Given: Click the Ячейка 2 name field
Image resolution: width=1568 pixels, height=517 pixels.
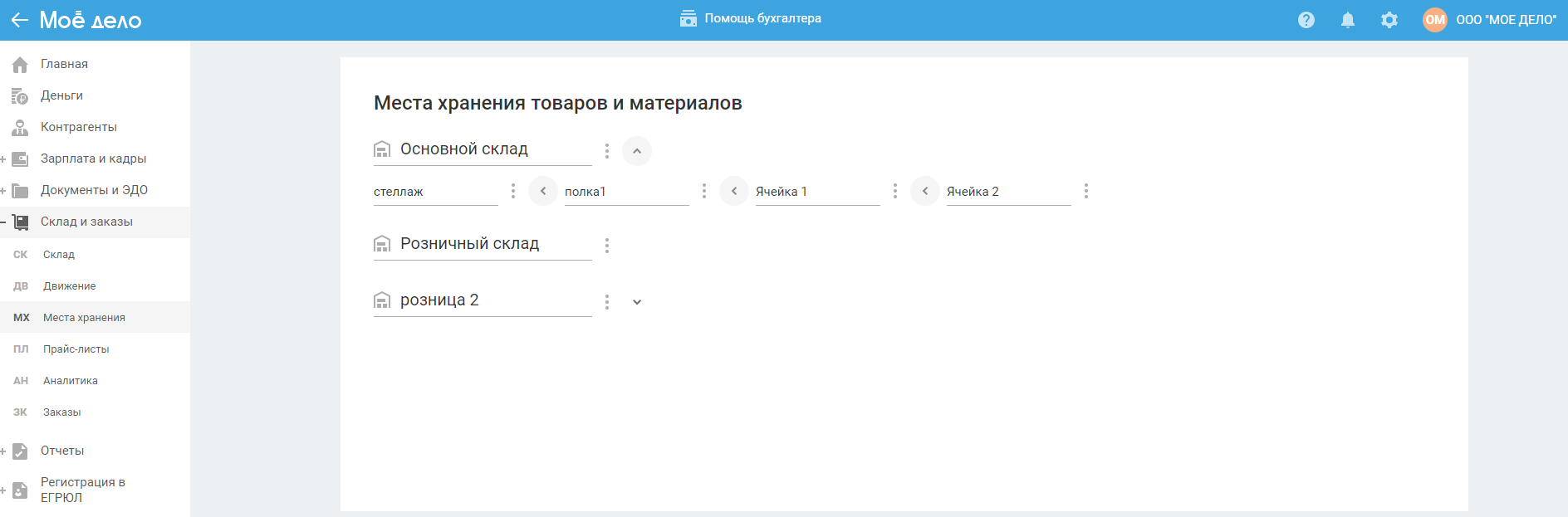Looking at the screenshot, I should coord(1008,192).
